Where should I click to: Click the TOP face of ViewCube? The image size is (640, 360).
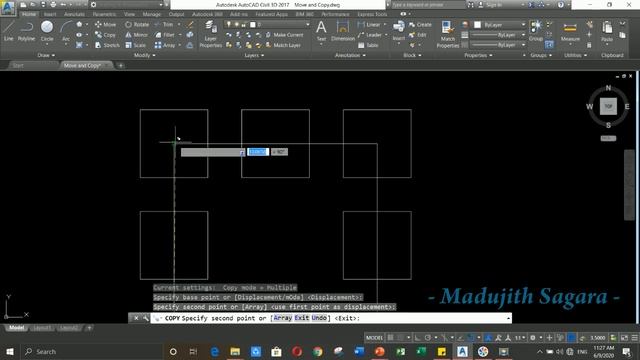(608, 107)
